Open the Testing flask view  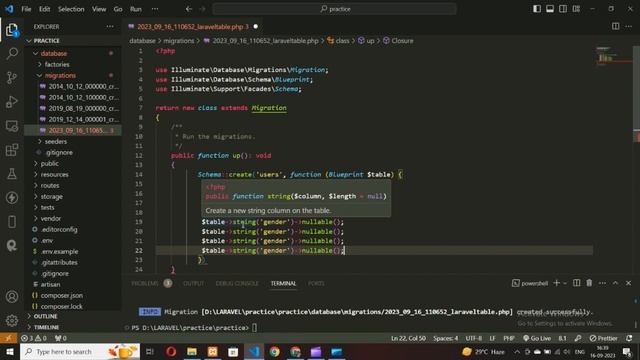coord(12,173)
